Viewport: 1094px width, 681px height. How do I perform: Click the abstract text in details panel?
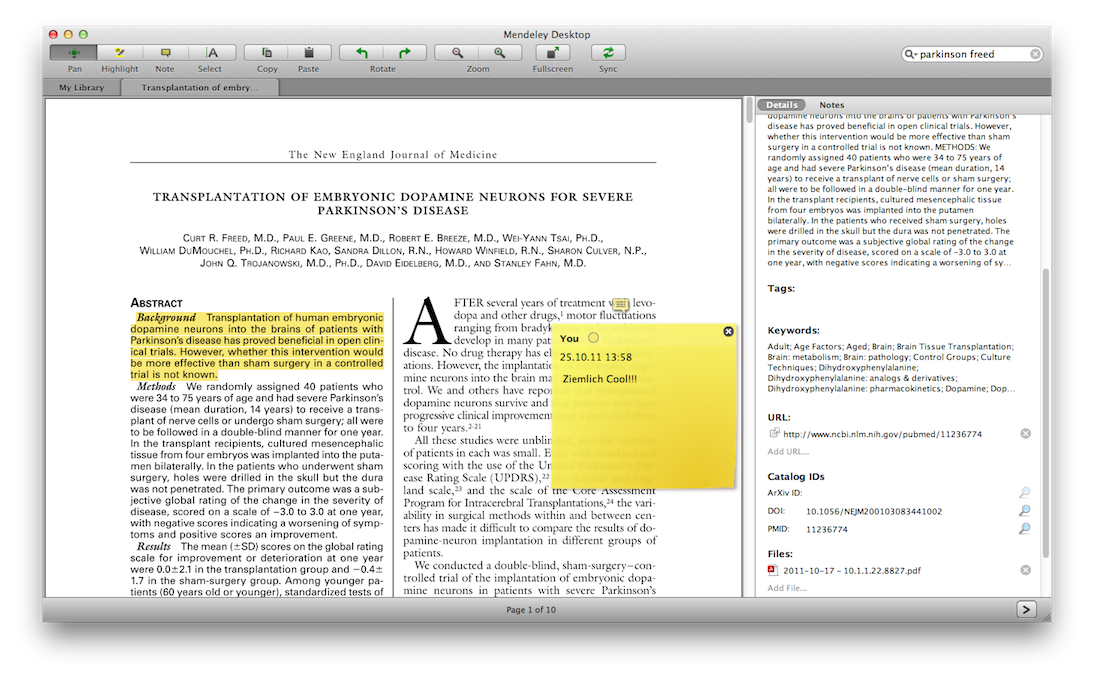890,189
